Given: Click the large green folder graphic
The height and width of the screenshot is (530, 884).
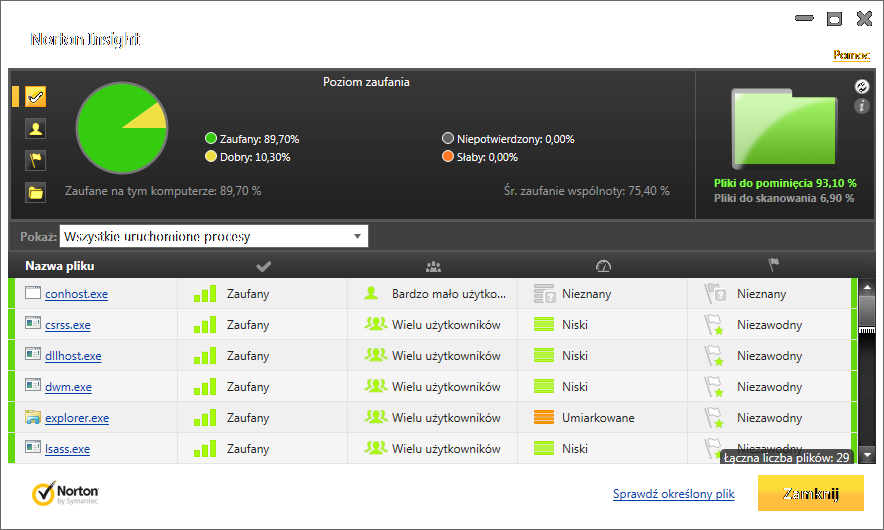Looking at the screenshot, I should click(784, 129).
